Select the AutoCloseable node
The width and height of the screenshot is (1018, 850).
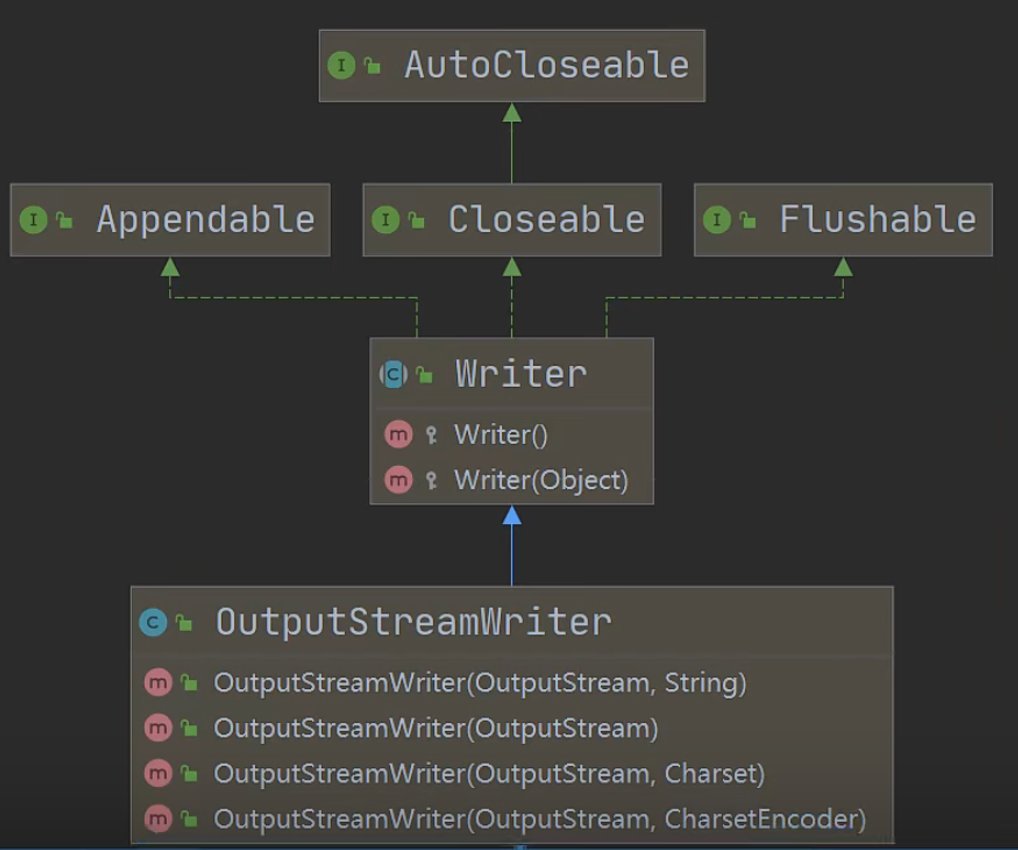coord(512,66)
